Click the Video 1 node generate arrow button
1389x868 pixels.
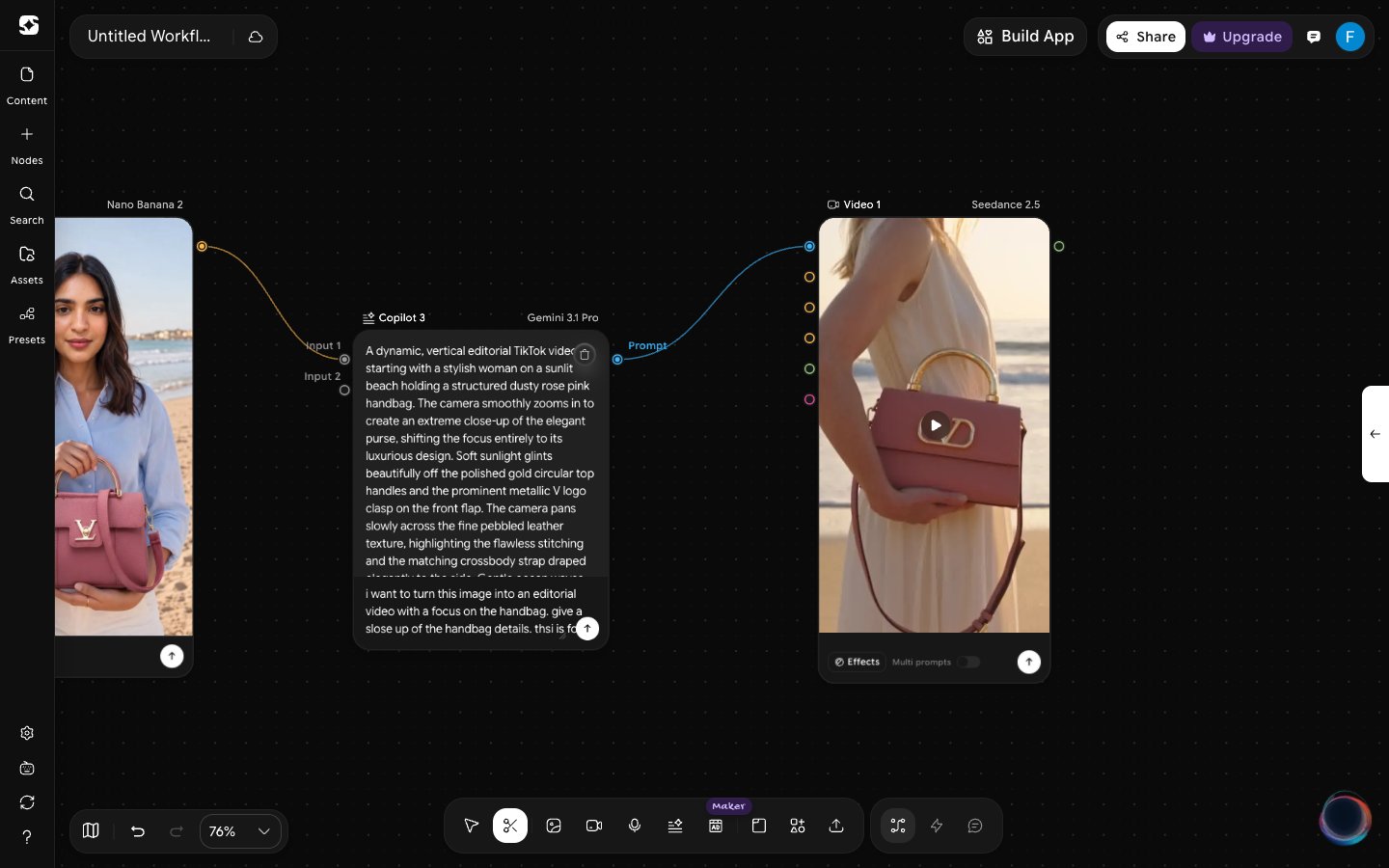click(x=1029, y=662)
